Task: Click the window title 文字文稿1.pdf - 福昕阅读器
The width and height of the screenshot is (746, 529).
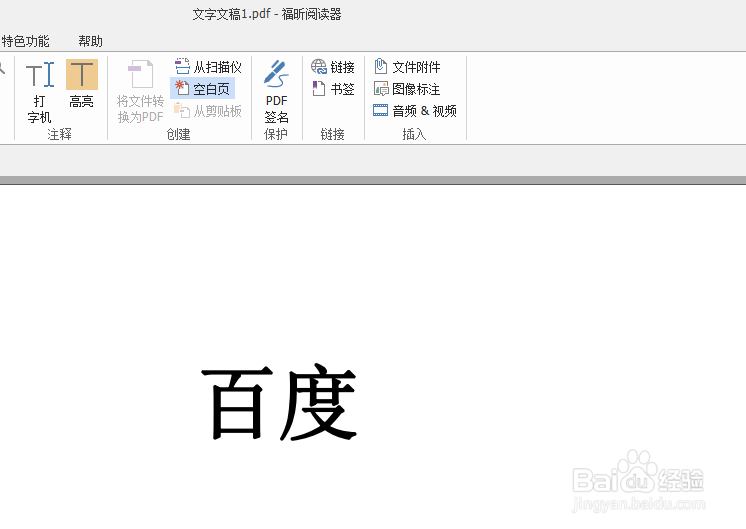Action: click(x=267, y=14)
